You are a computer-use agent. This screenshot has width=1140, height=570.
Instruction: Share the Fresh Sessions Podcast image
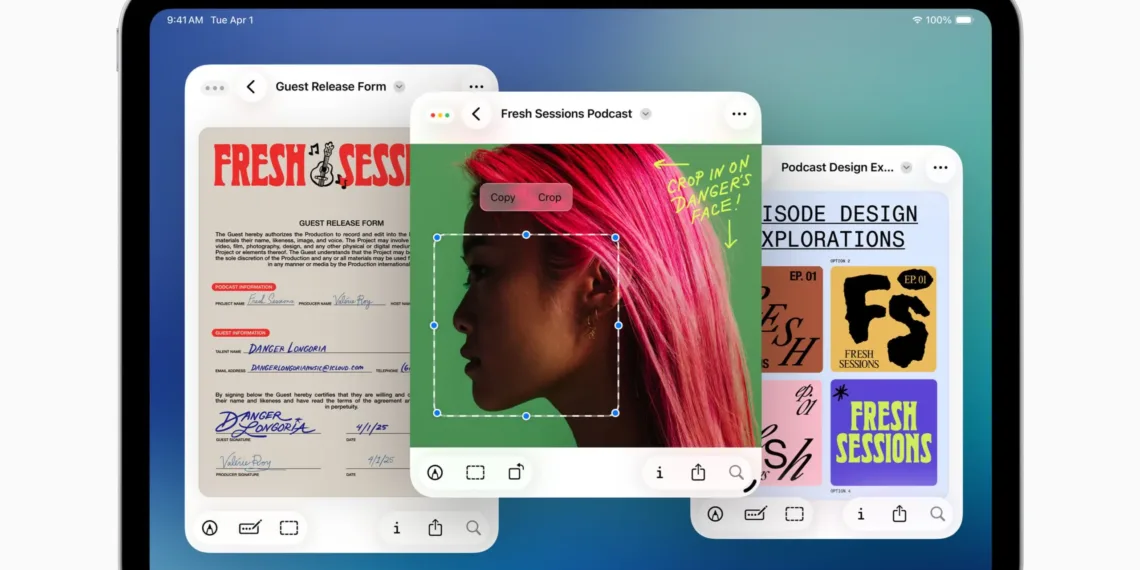(698, 472)
